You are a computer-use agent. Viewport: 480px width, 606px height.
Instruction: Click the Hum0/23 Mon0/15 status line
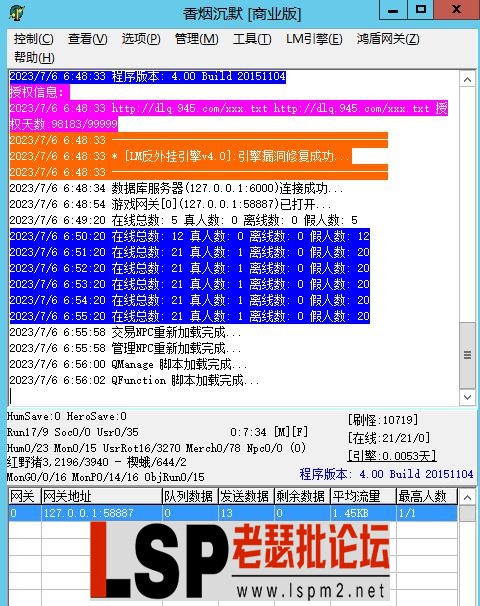point(156,448)
